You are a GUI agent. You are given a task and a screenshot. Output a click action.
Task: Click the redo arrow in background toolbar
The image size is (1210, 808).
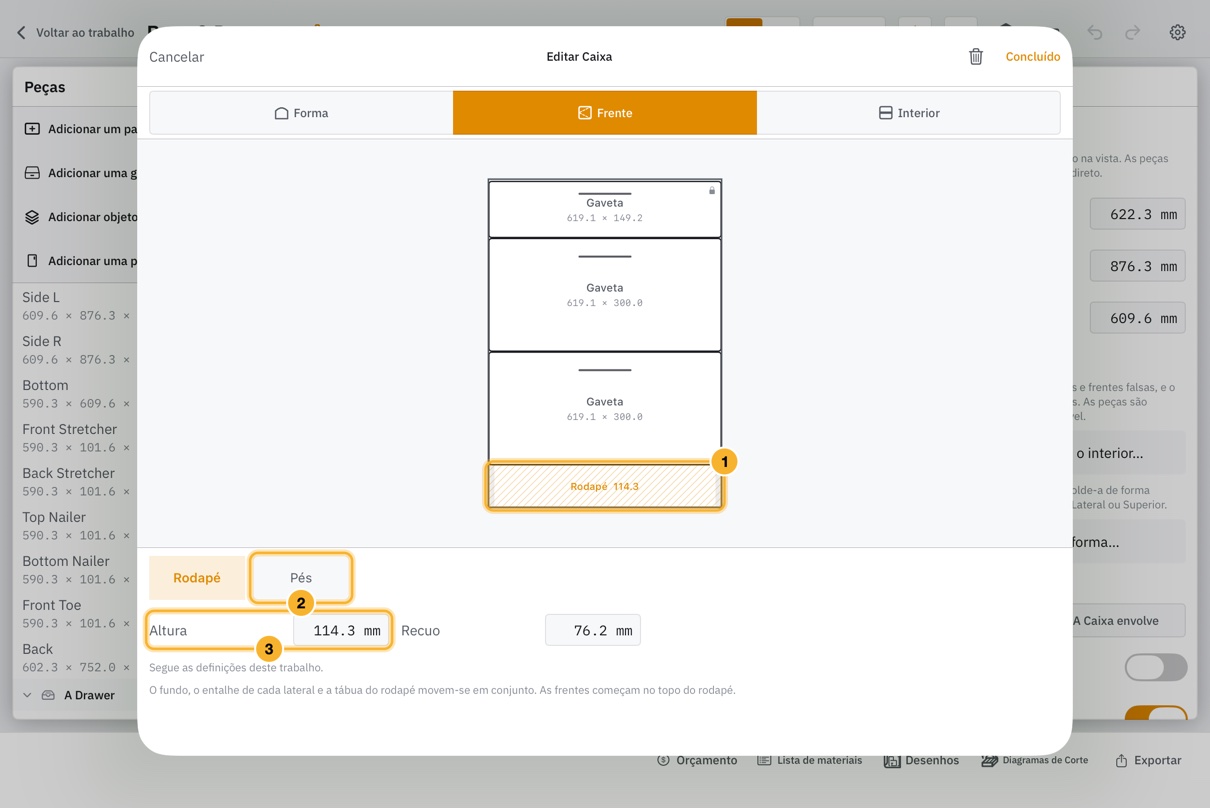(1132, 32)
